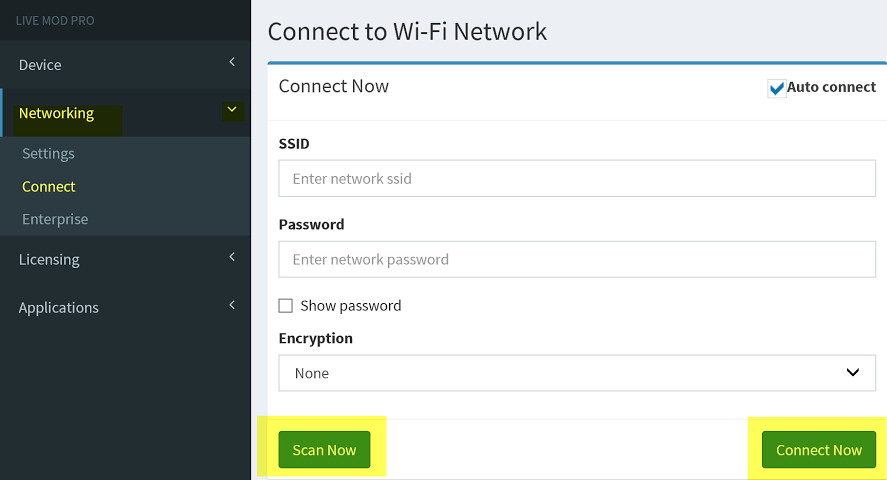Click the Device section arrow icon

pos(232,62)
